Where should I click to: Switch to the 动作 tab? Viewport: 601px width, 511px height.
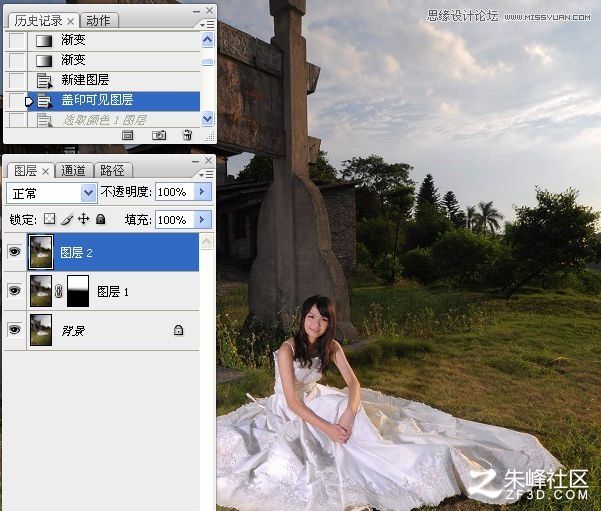click(x=98, y=21)
